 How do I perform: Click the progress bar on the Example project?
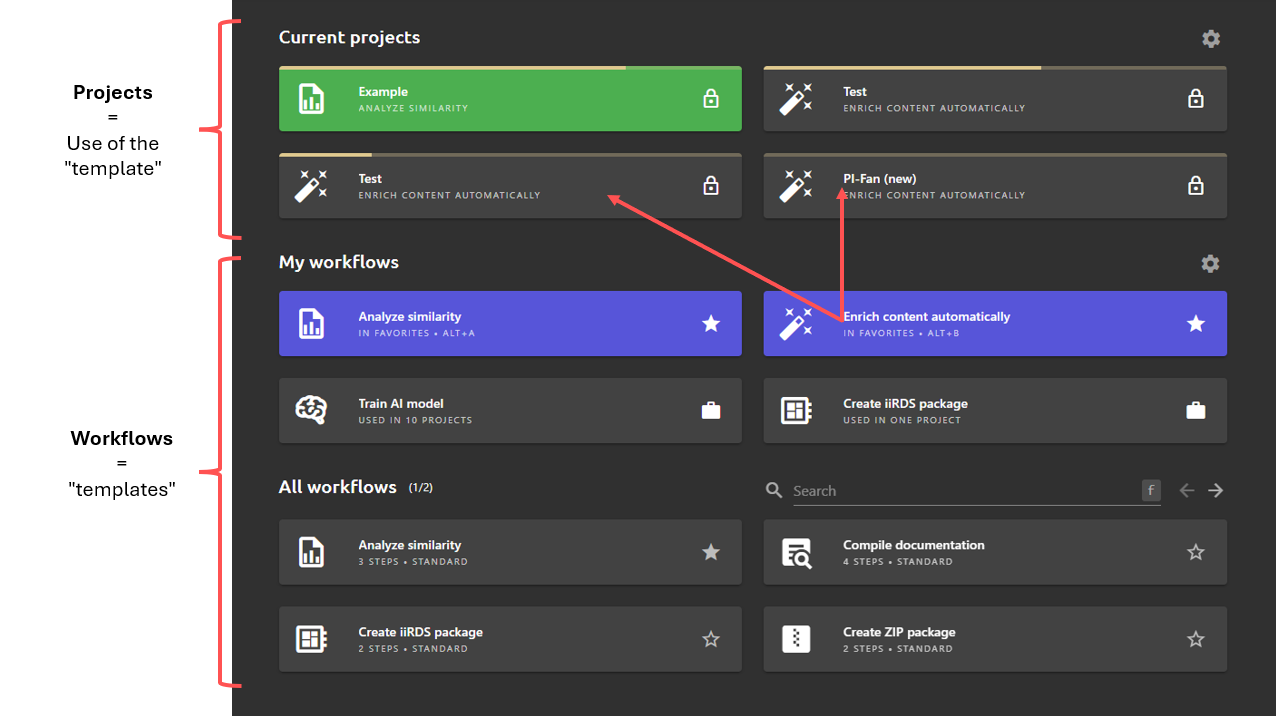coord(510,68)
